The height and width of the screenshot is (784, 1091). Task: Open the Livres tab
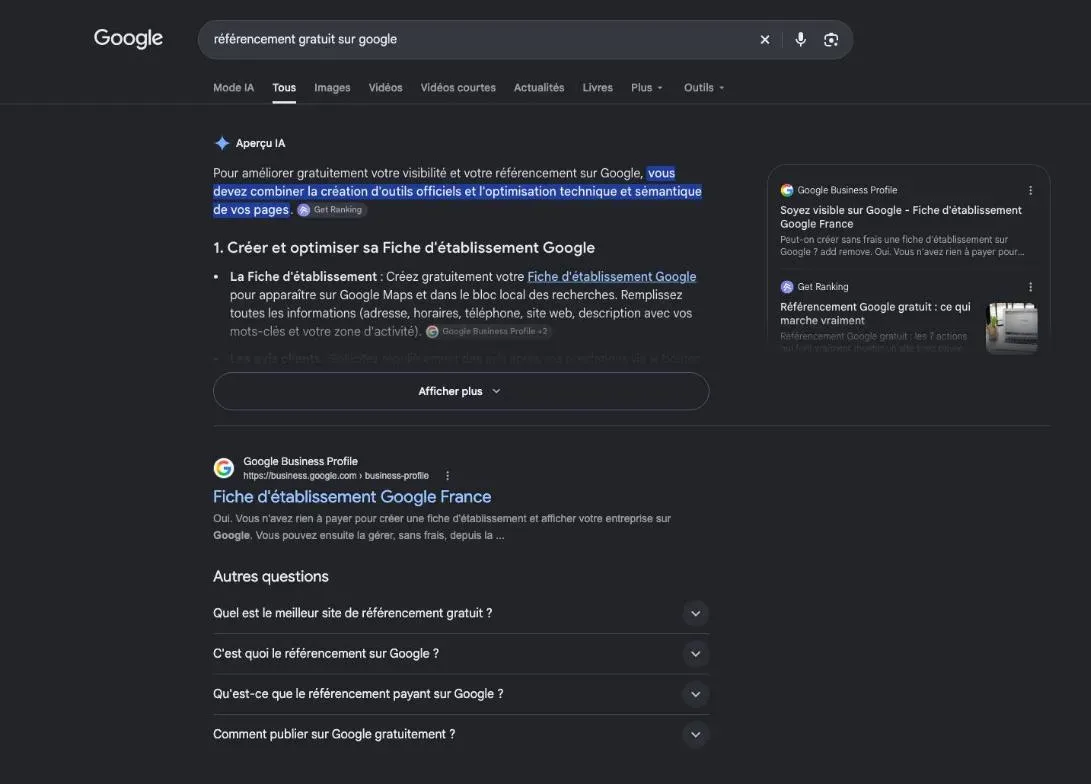tap(597, 88)
